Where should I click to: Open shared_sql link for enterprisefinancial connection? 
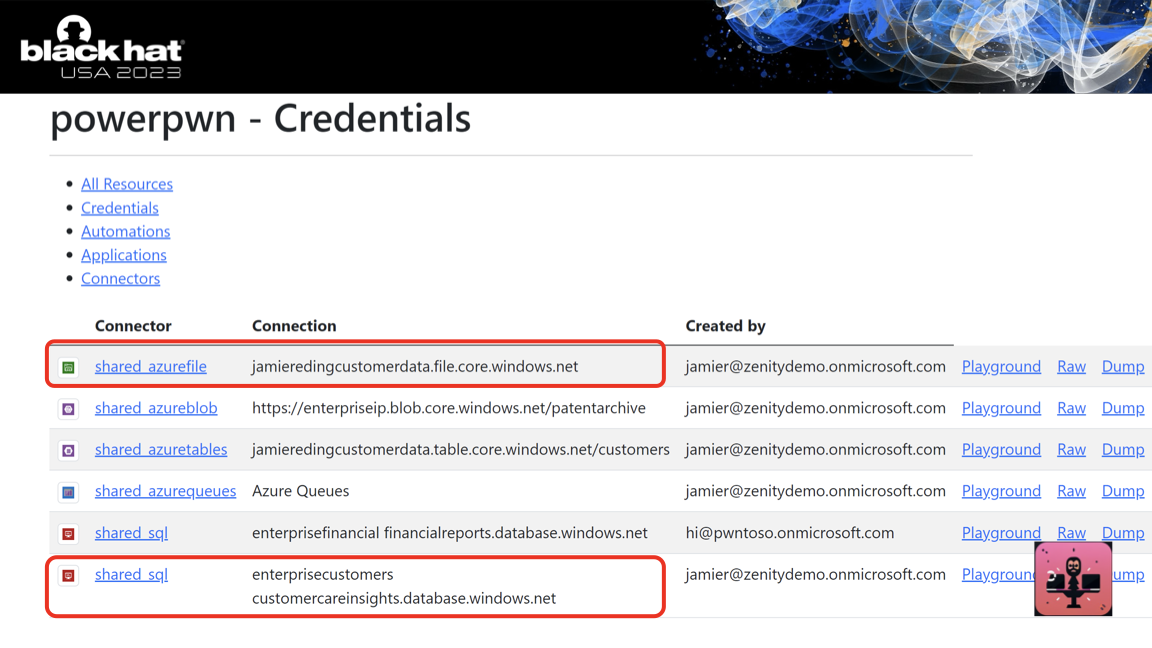coord(132,533)
